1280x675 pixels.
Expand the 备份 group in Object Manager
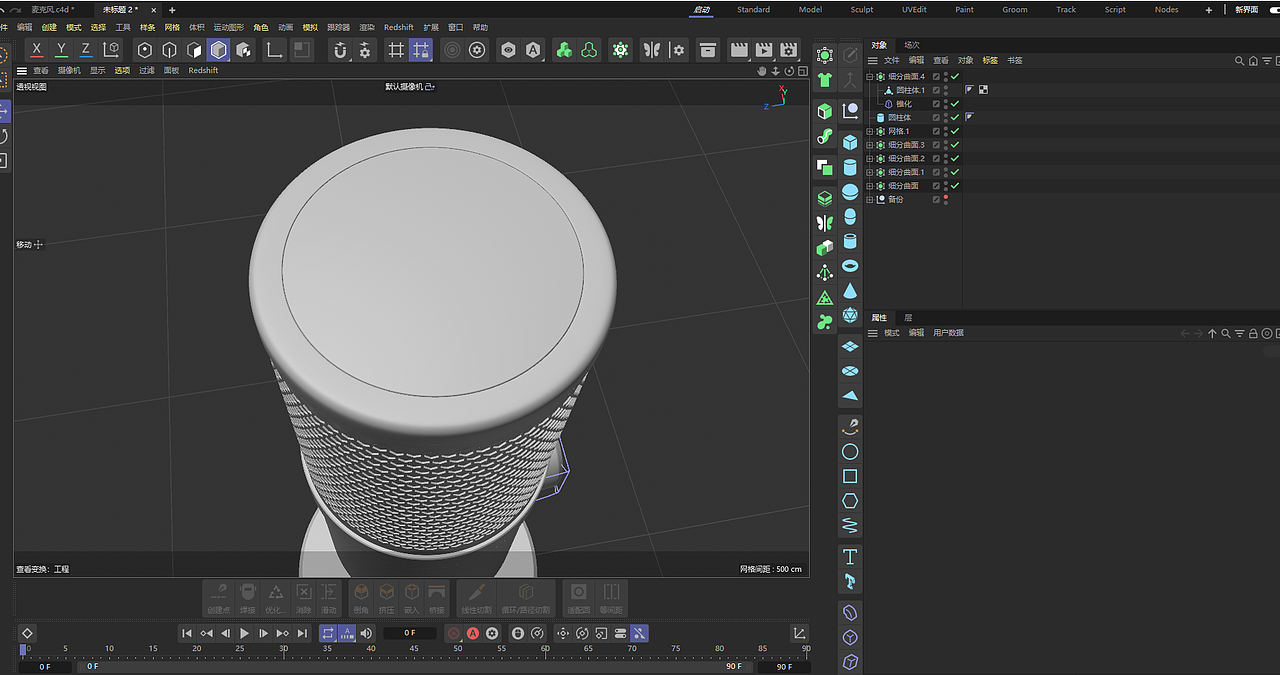coord(870,199)
